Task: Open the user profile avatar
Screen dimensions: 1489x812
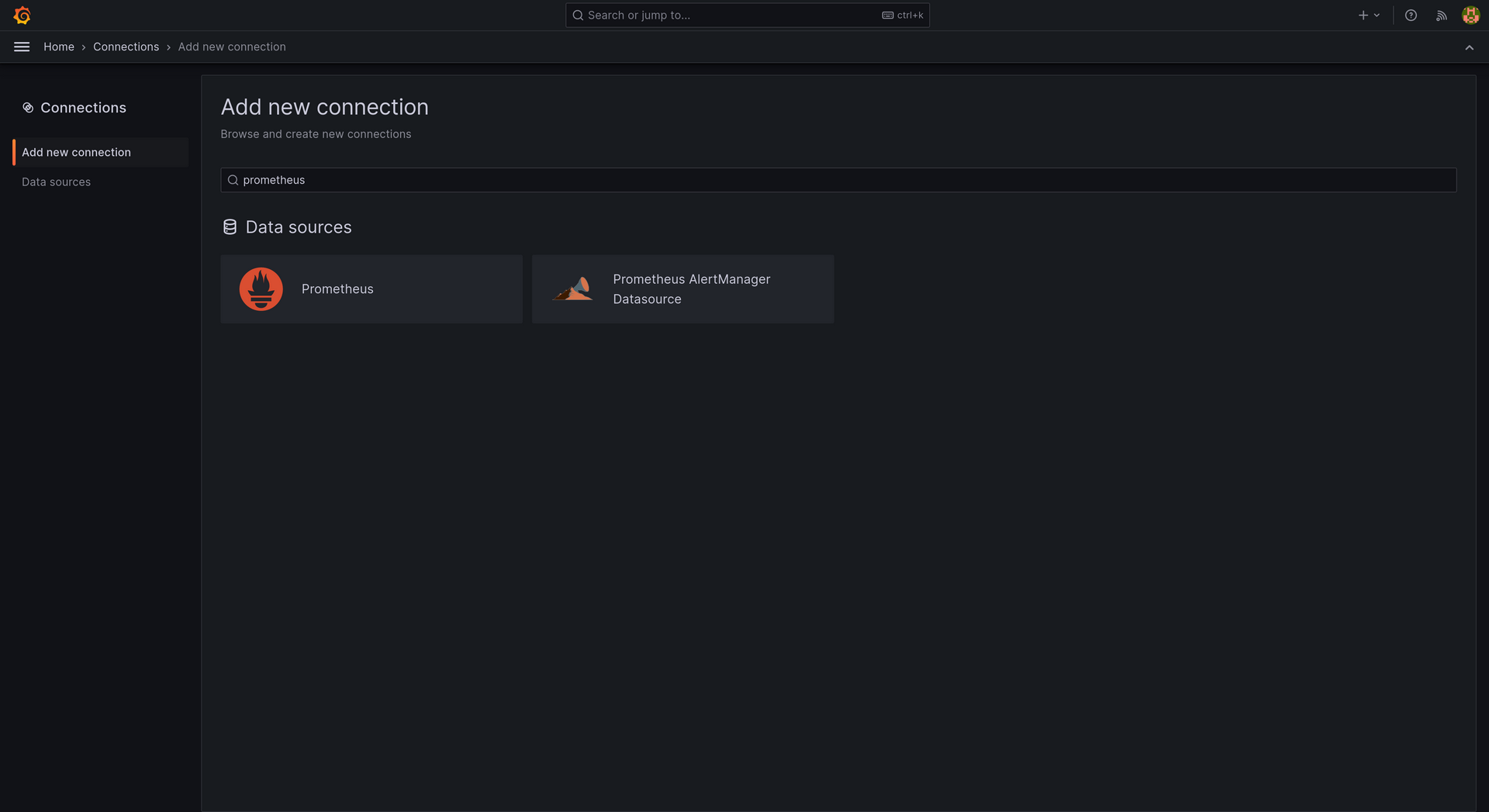Action: 1470,15
